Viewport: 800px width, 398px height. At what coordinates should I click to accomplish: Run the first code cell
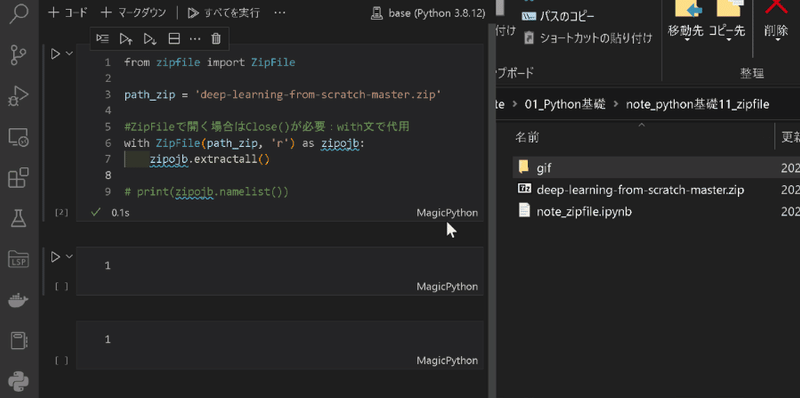(x=56, y=54)
